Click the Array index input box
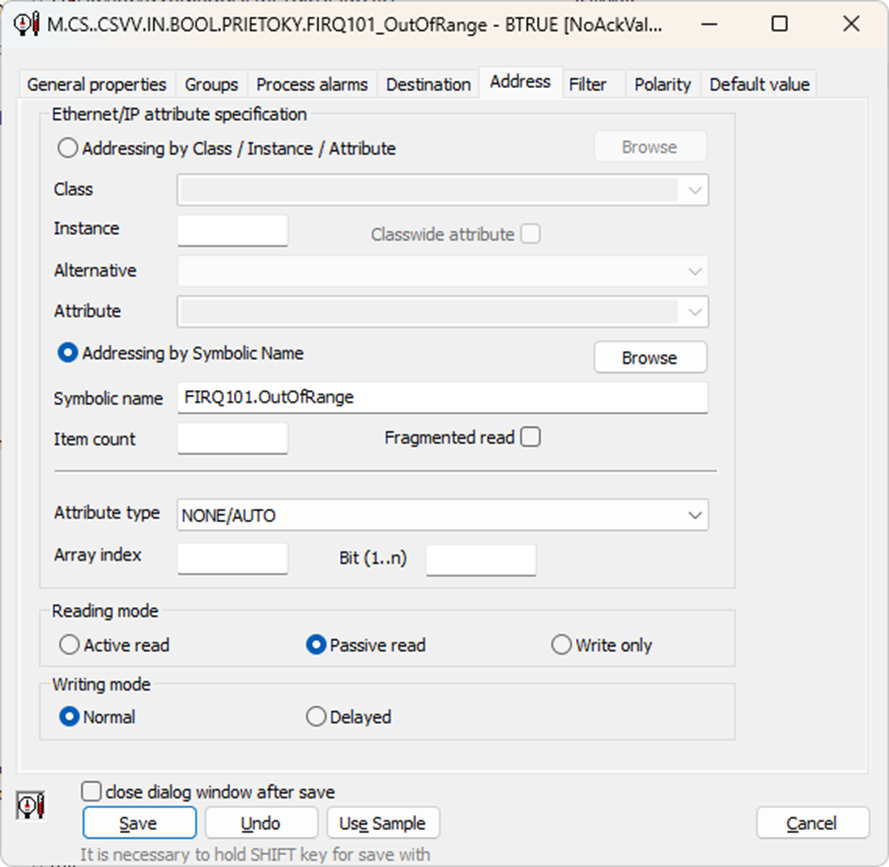889x867 pixels. point(232,558)
